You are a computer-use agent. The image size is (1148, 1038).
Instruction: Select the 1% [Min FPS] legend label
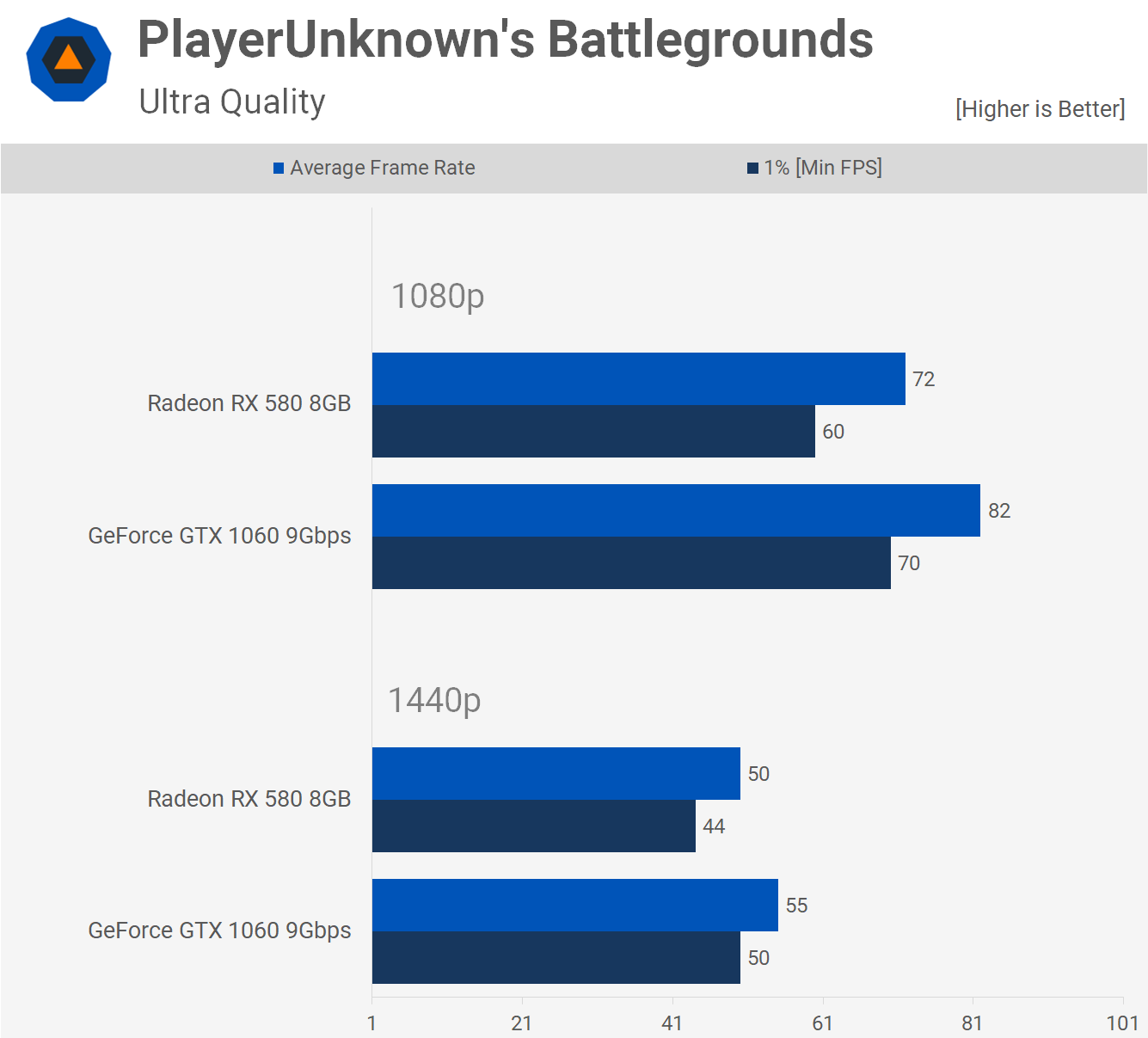(822, 168)
